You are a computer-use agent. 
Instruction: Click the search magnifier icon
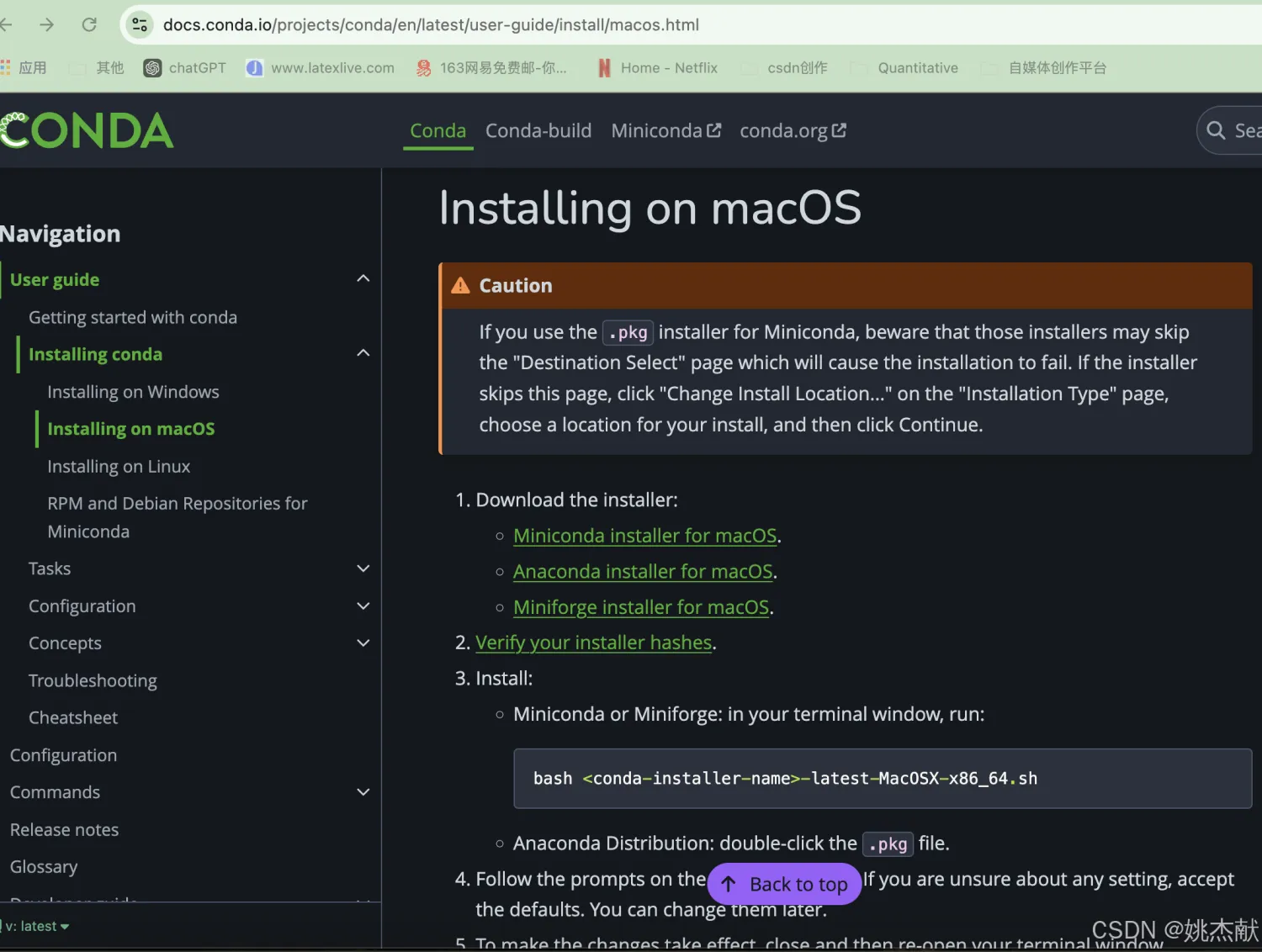[1216, 130]
